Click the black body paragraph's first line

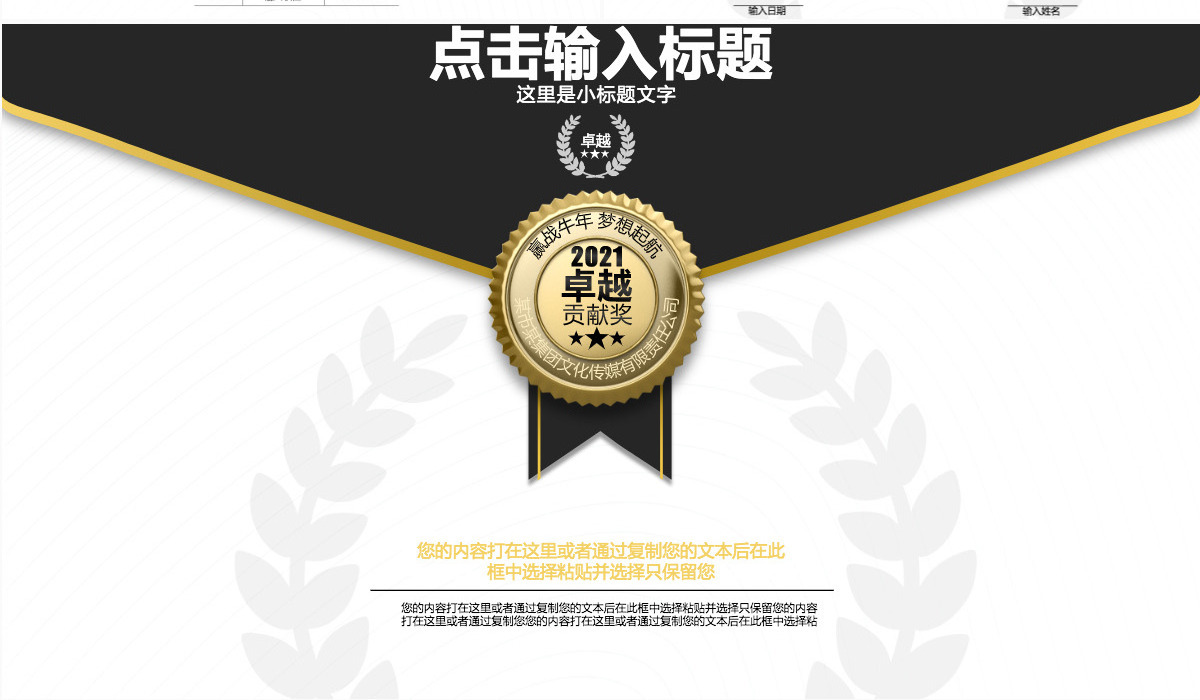tap(609, 608)
